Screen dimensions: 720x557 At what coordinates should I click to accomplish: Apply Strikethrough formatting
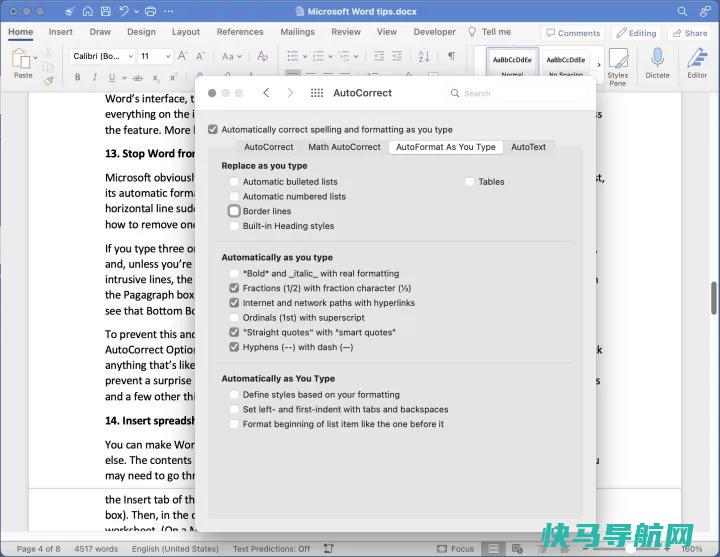pos(138,78)
